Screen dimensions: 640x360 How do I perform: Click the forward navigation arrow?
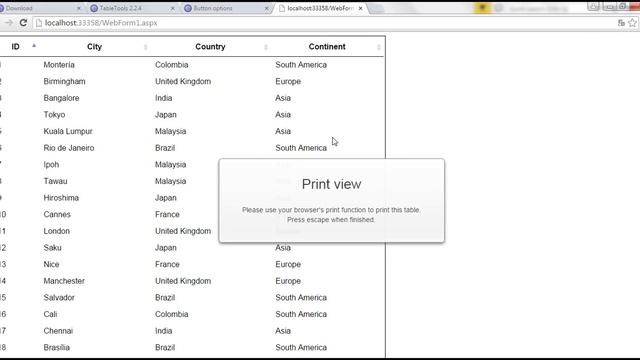(x=8, y=23)
